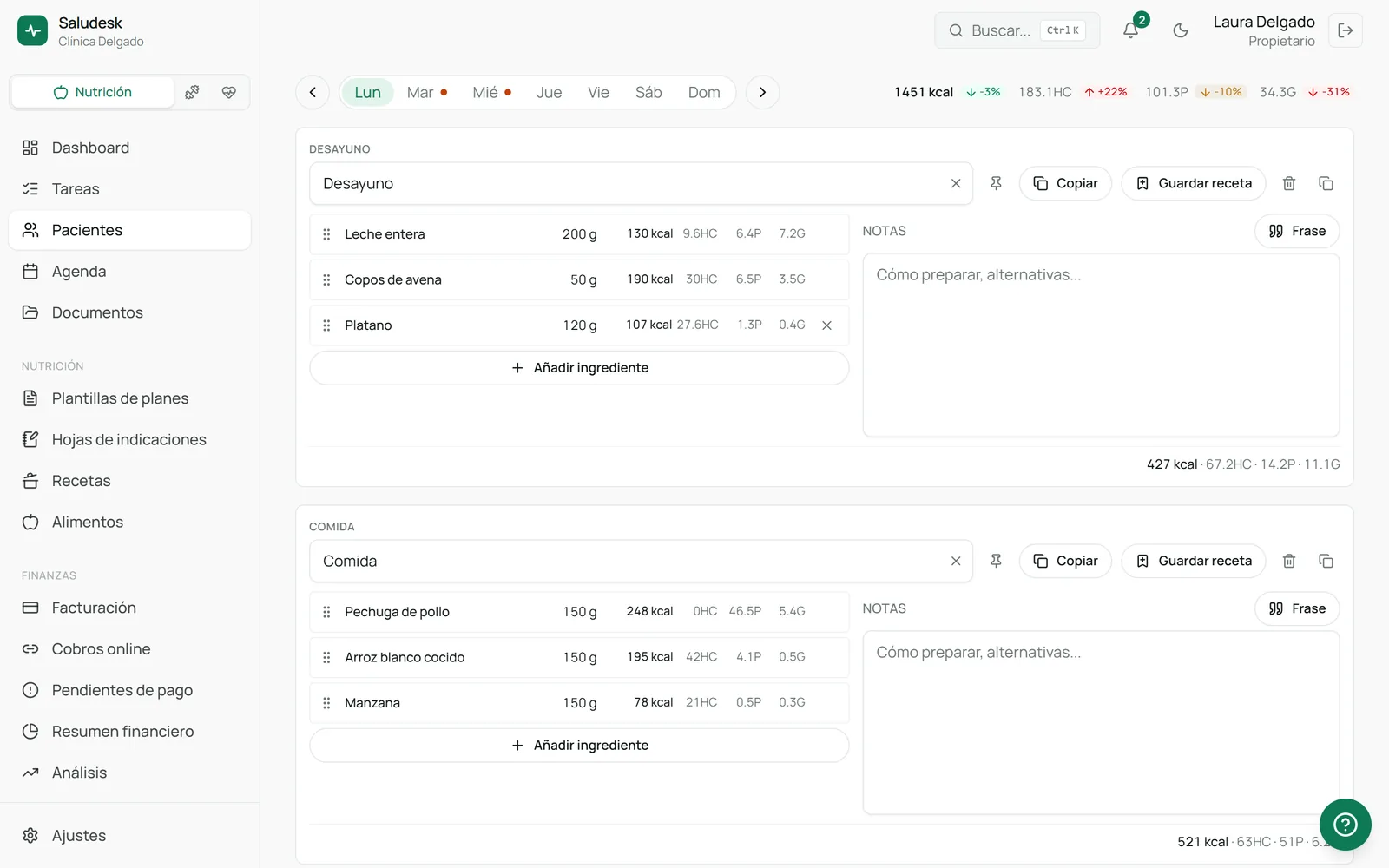Edit the 200 g amount for Leche entera
Screen dimensions: 1389x868
coord(579,234)
